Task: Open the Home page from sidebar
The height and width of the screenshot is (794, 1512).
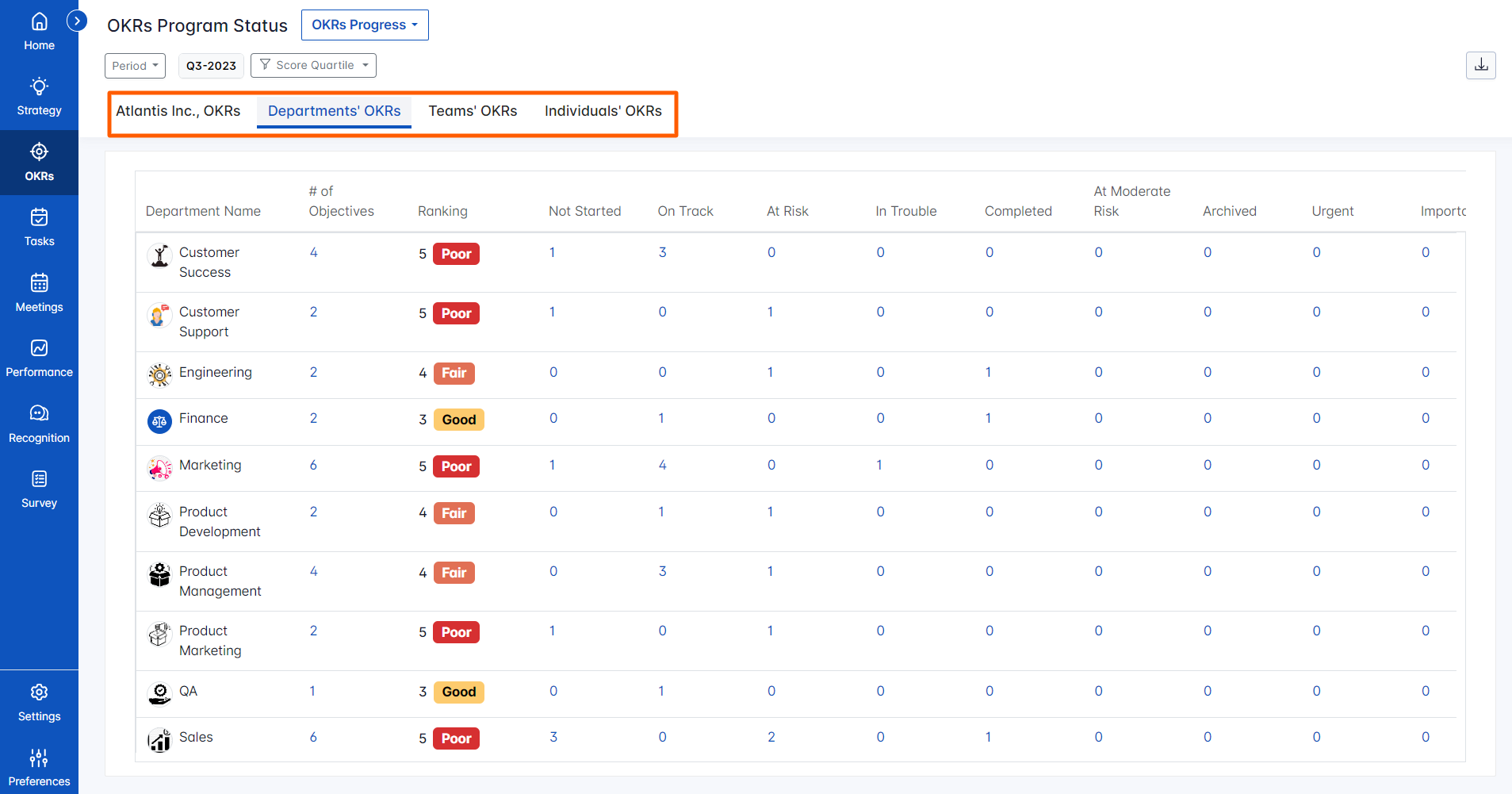Action: coord(39,32)
